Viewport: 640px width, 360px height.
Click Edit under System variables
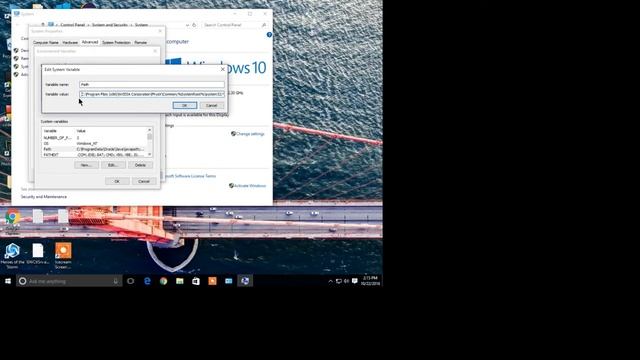pyautogui.click(x=113, y=165)
